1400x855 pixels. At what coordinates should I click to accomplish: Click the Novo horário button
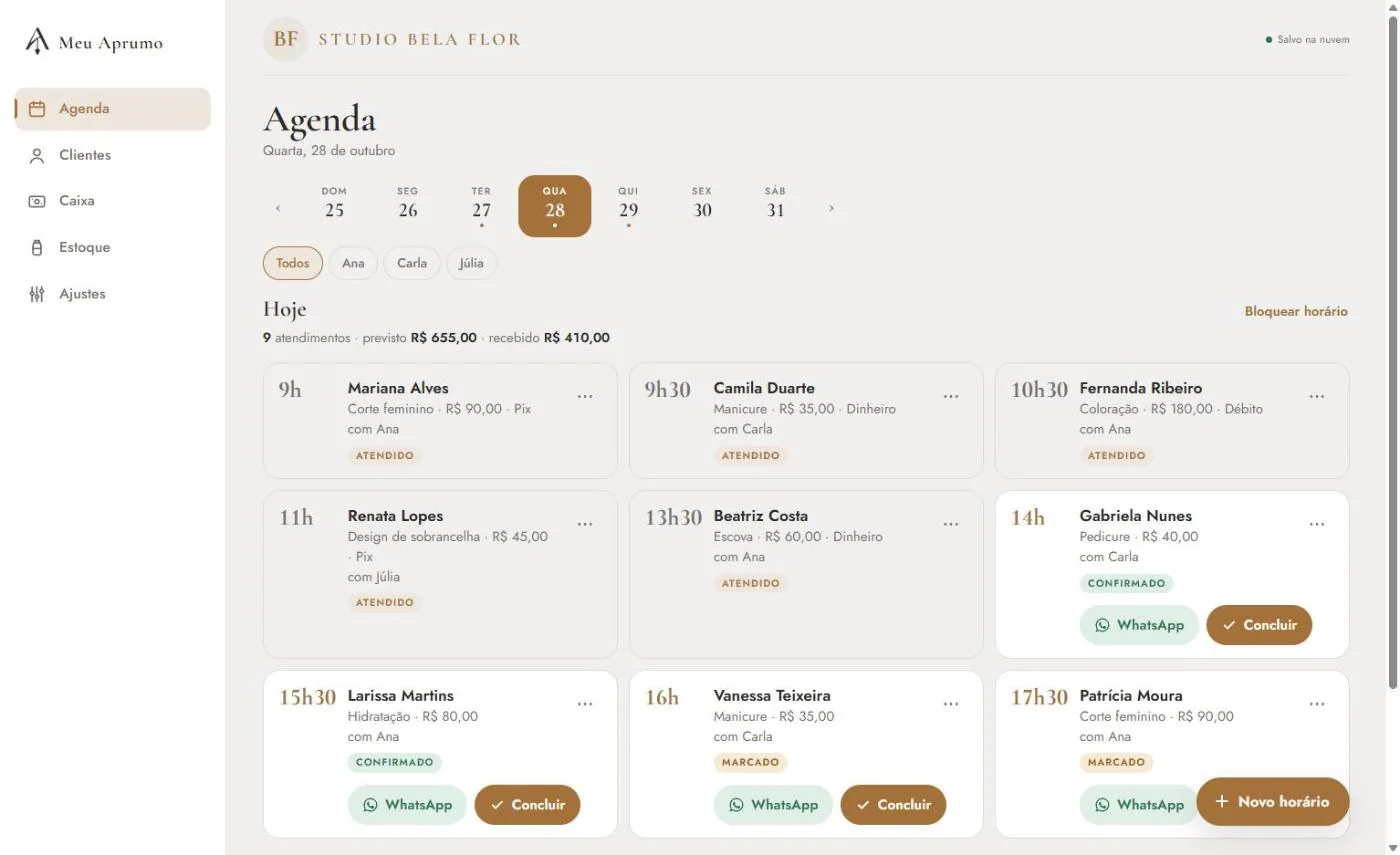1273,802
